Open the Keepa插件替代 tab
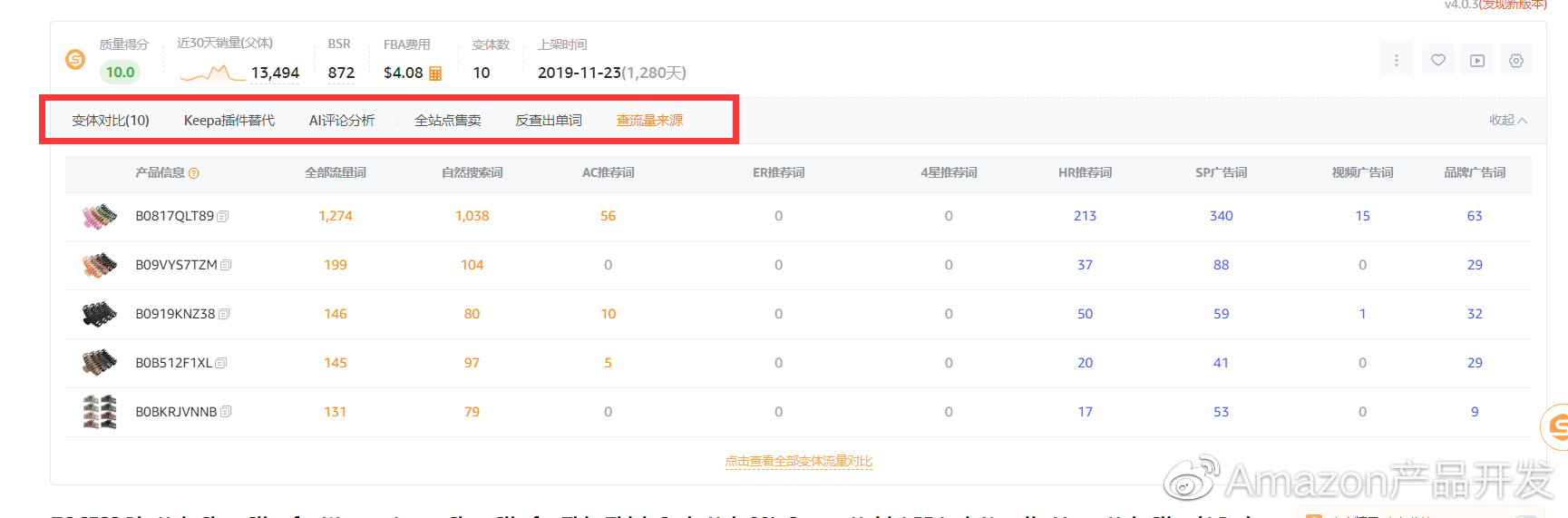1568x518 pixels. (x=229, y=121)
